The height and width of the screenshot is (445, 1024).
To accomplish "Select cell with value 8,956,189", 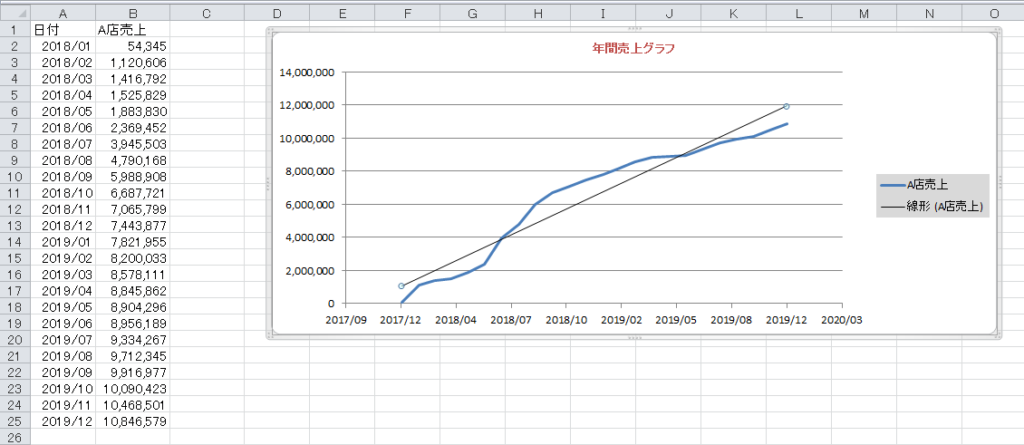I will click(133, 323).
